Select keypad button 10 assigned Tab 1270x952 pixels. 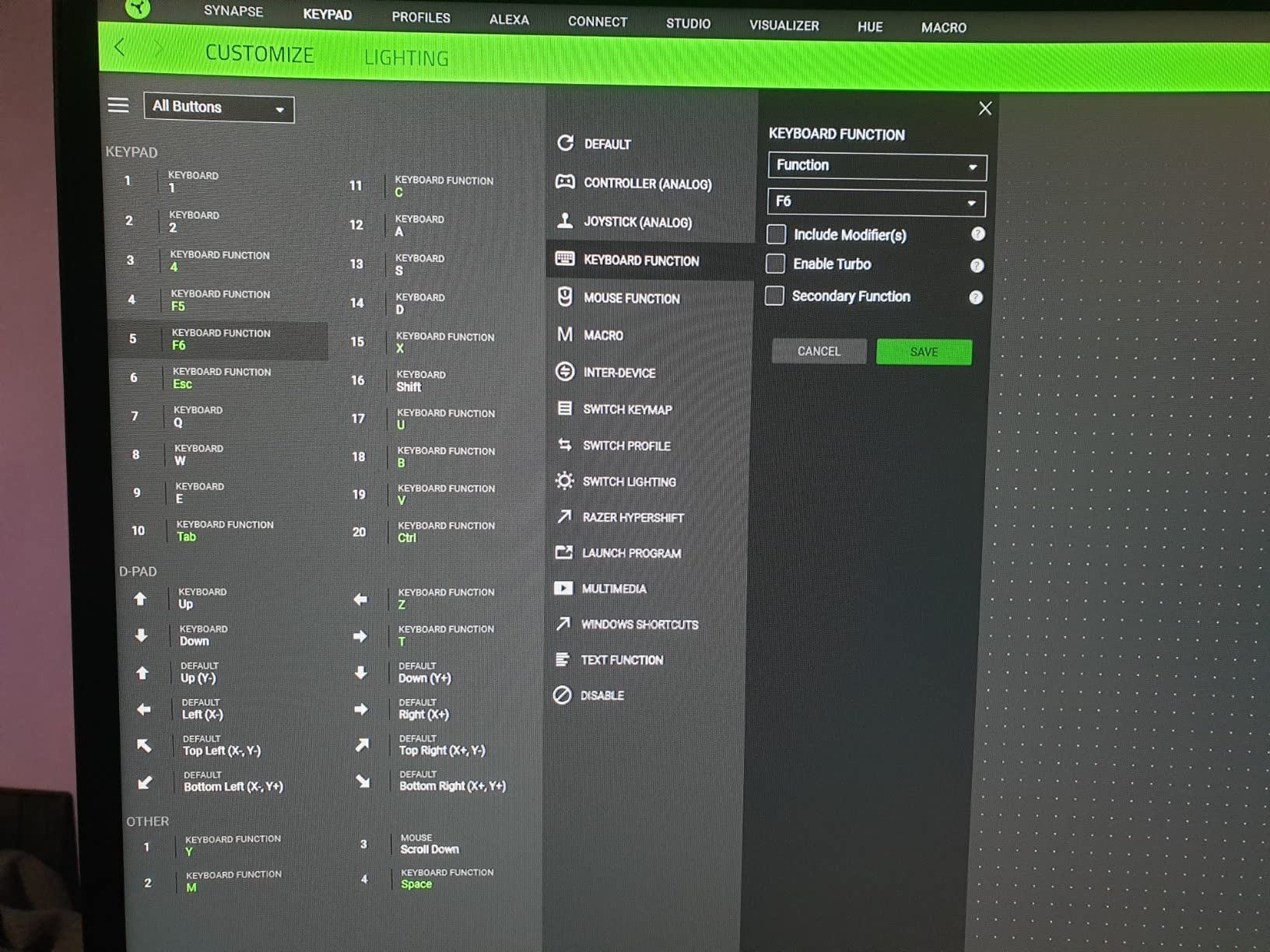coord(224,530)
